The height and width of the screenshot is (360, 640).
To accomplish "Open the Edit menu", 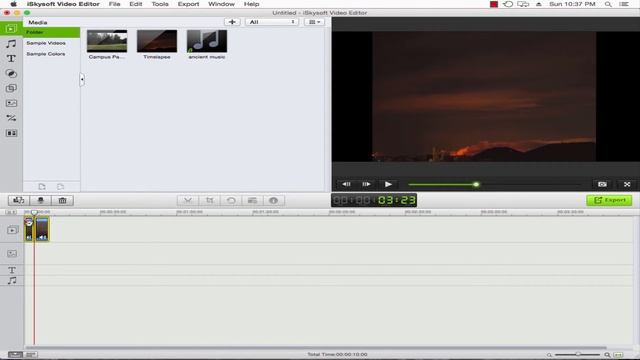I will [136, 4].
